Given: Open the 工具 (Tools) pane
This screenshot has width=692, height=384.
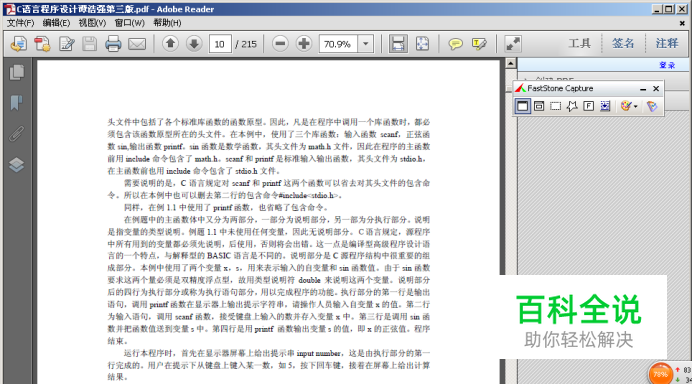Looking at the screenshot, I should (x=579, y=43).
